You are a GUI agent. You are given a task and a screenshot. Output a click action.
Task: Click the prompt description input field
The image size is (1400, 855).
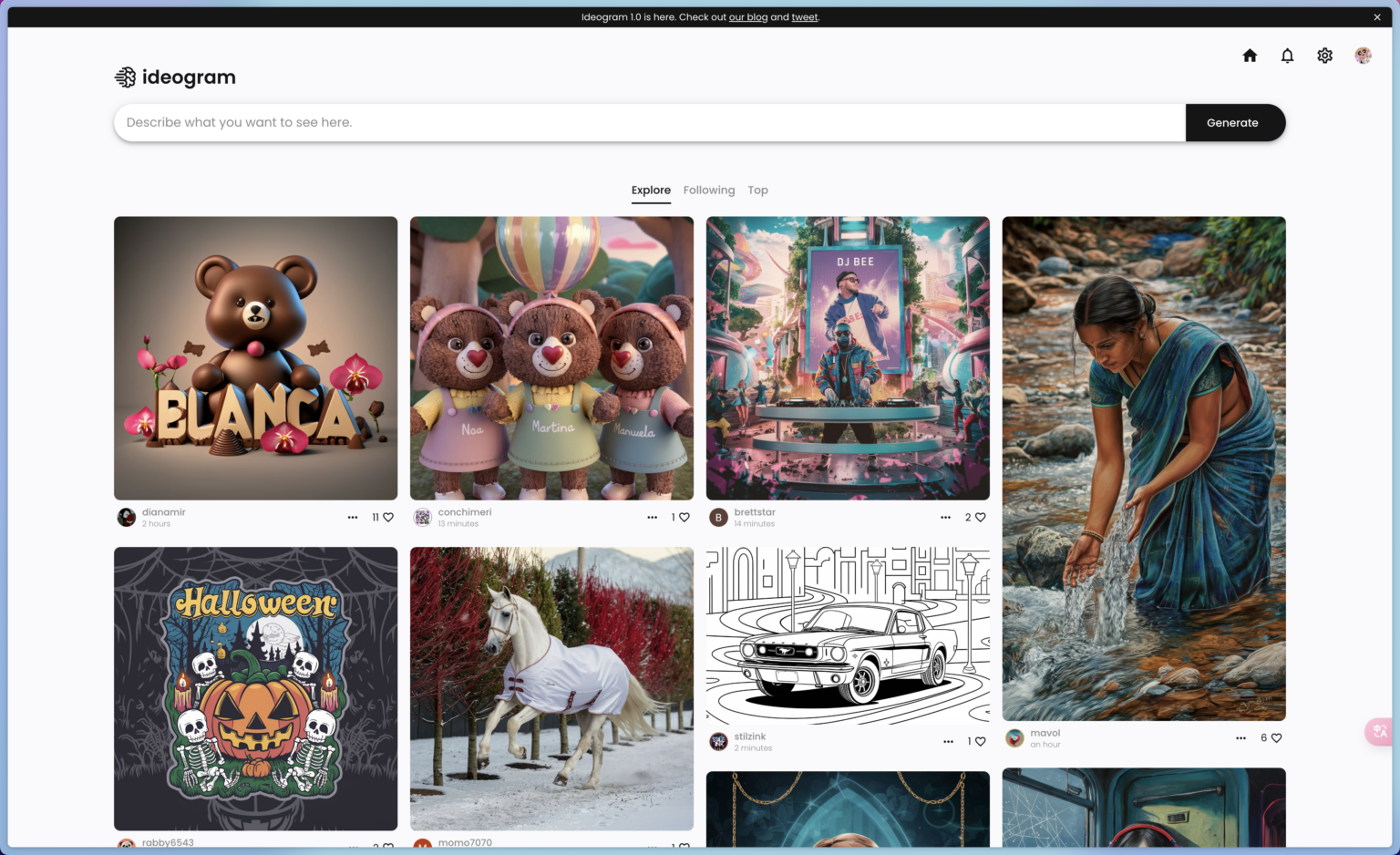click(x=649, y=123)
